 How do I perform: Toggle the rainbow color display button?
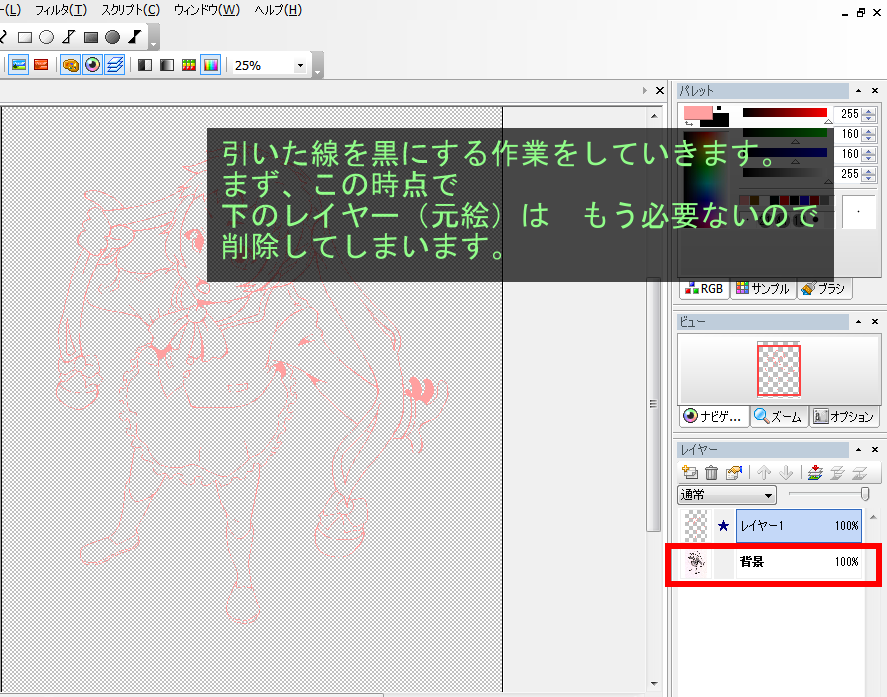[210, 65]
